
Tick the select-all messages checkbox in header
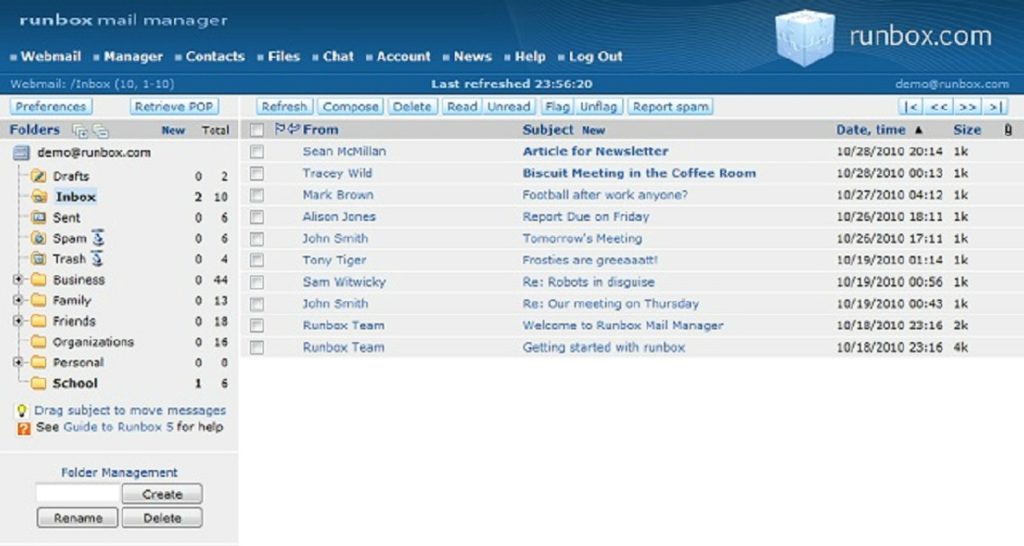(257, 129)
